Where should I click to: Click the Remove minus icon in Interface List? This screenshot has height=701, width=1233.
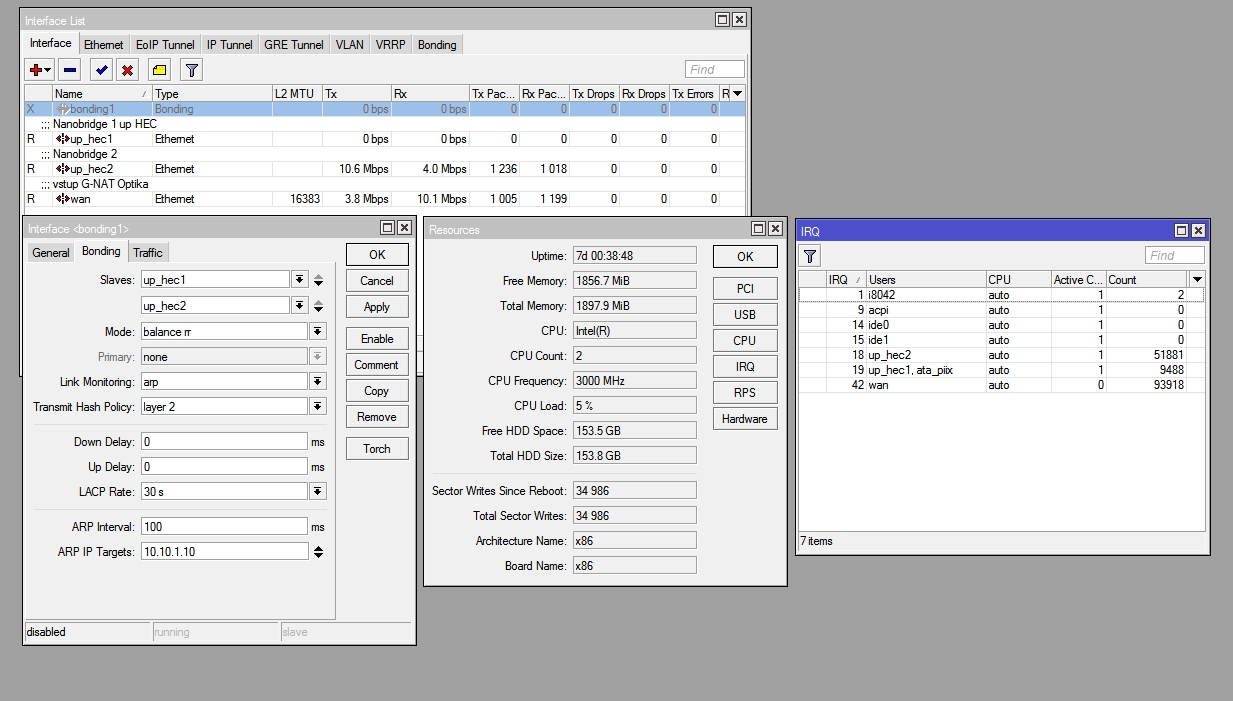[x=69, y=69]
